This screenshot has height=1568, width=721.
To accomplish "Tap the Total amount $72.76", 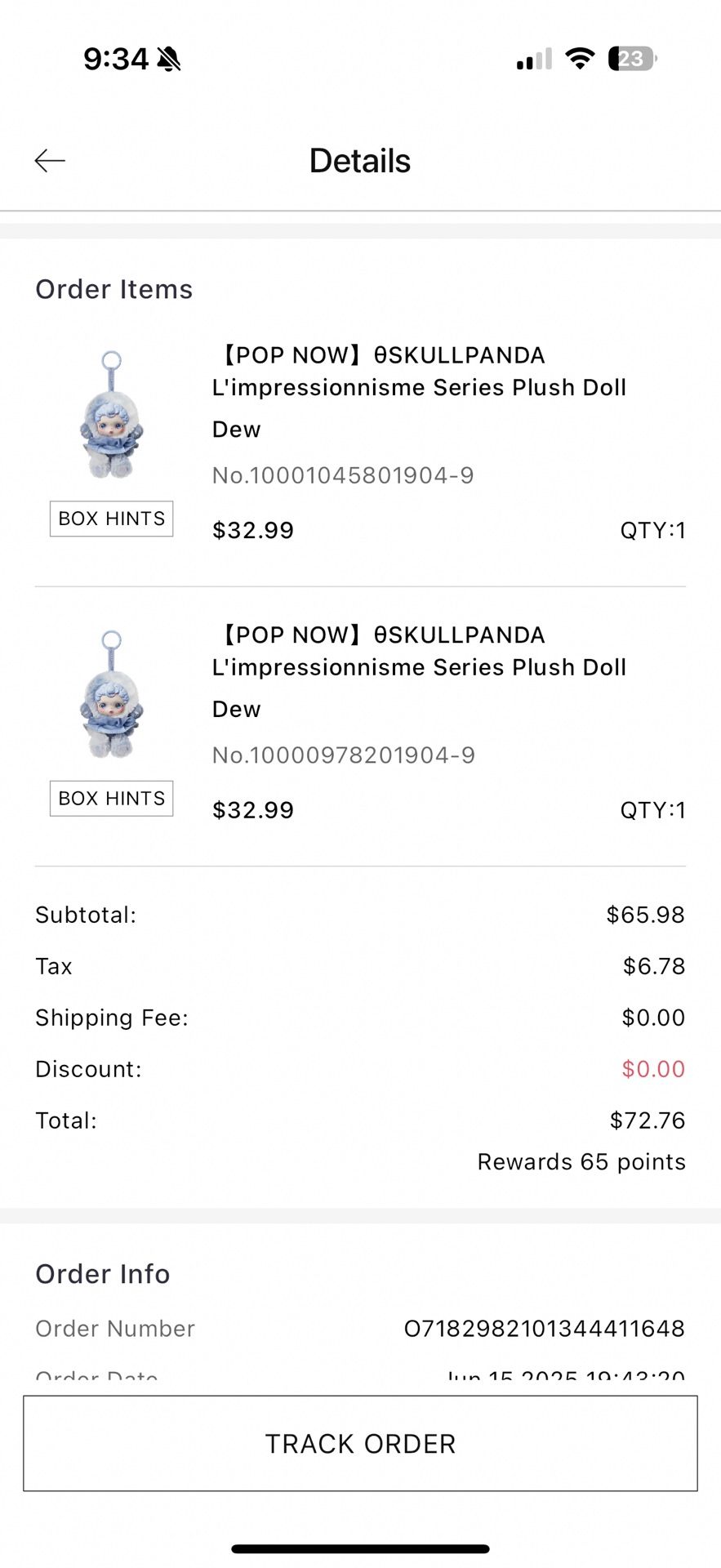I will click(x=648, y=1120).
